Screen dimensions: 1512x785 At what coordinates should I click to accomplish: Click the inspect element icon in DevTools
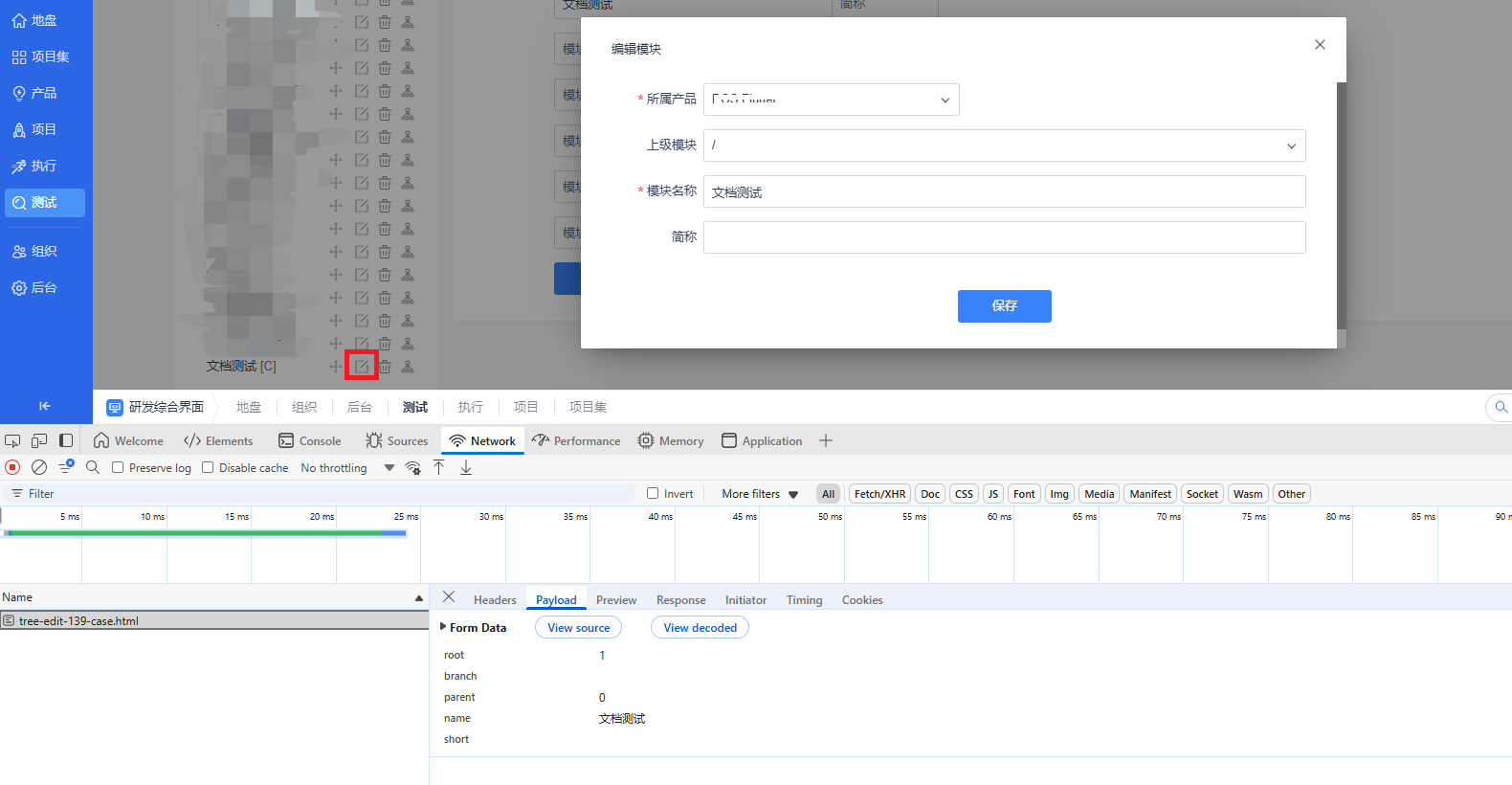[x=12, y=440]
